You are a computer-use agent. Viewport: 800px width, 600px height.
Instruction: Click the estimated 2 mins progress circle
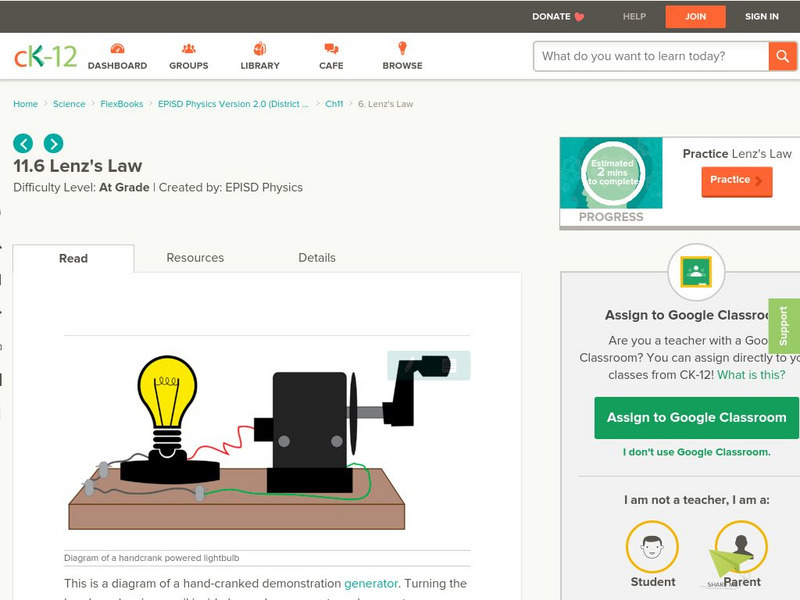[x=612, y=172]
